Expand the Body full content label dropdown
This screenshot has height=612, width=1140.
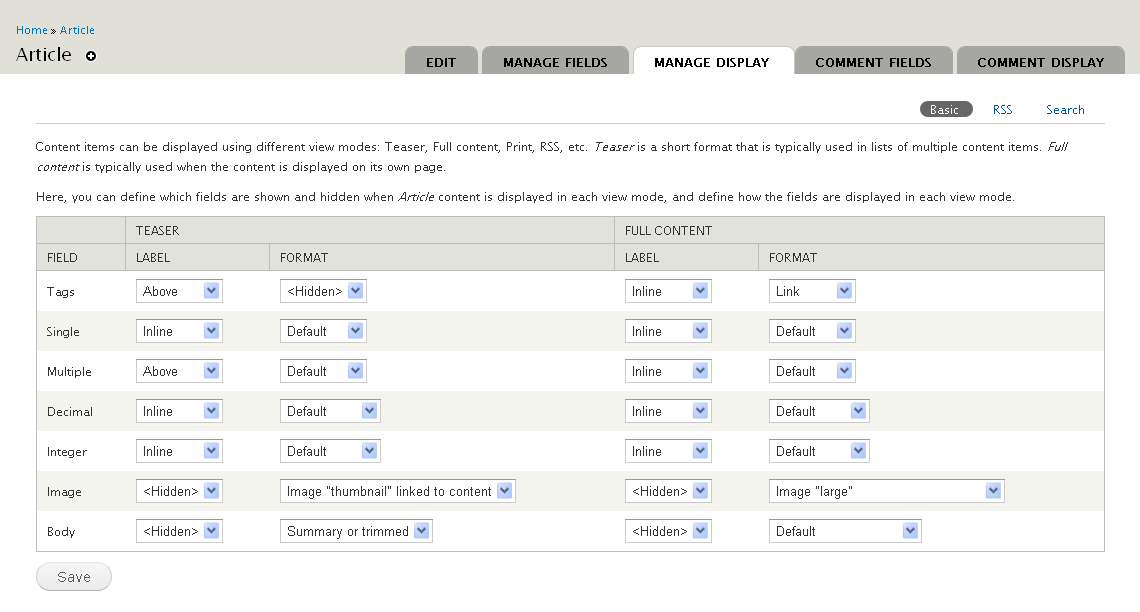668,530
